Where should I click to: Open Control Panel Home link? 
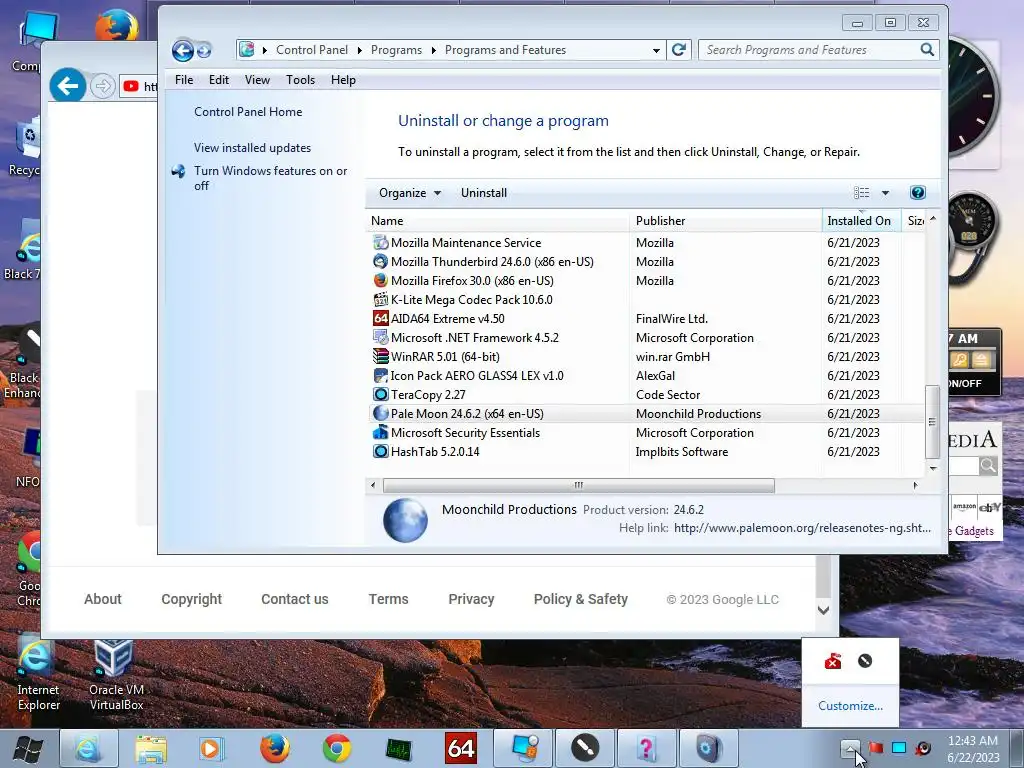(x=248, y=112)
